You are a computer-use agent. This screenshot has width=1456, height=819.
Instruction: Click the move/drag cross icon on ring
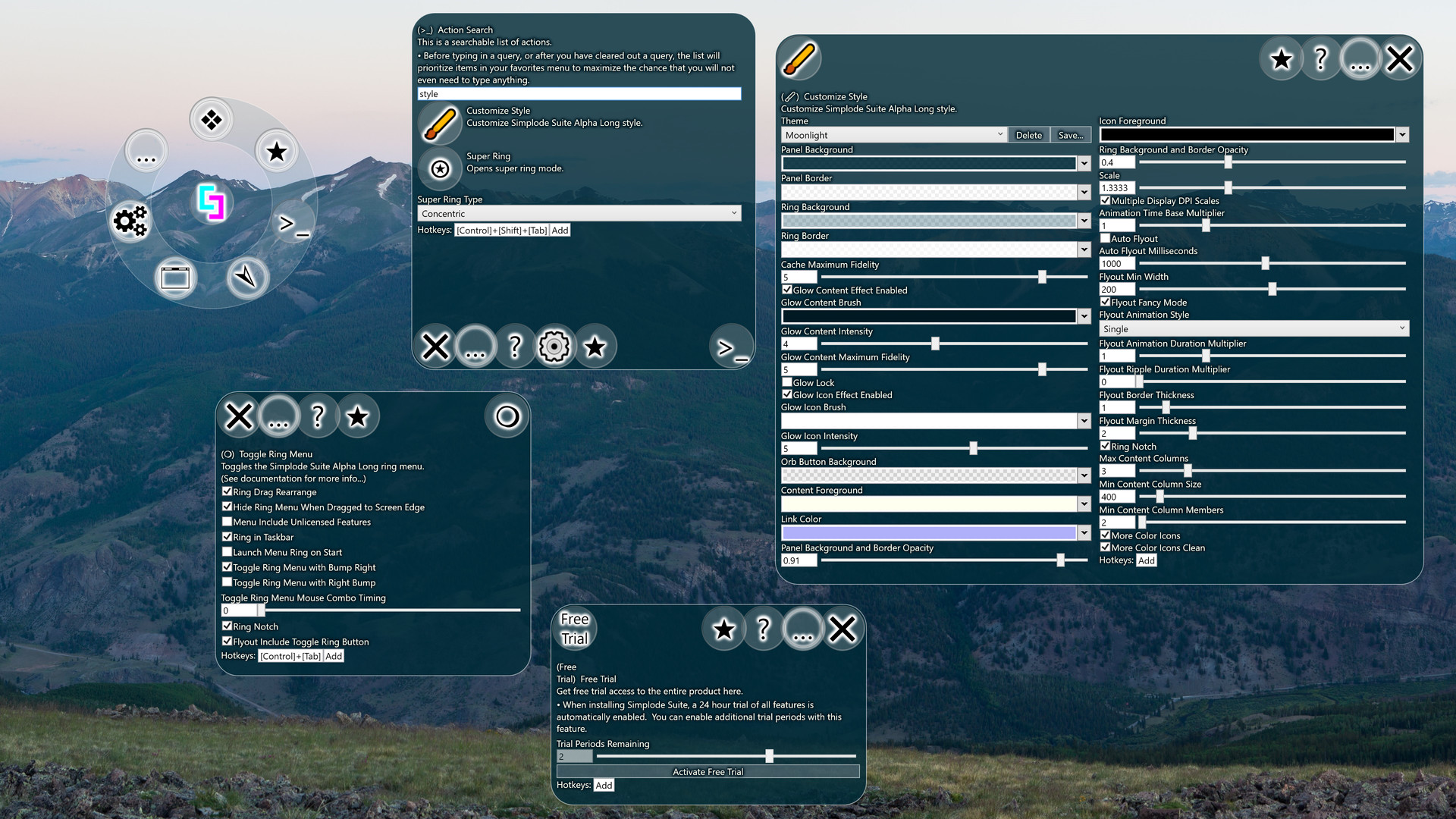(212, 119)
